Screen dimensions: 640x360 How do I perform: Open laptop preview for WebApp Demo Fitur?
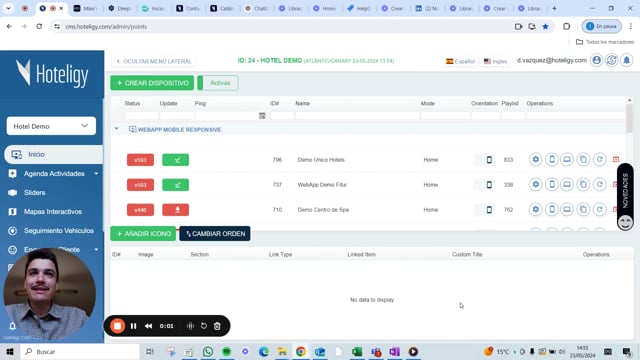tap(567, 184)
